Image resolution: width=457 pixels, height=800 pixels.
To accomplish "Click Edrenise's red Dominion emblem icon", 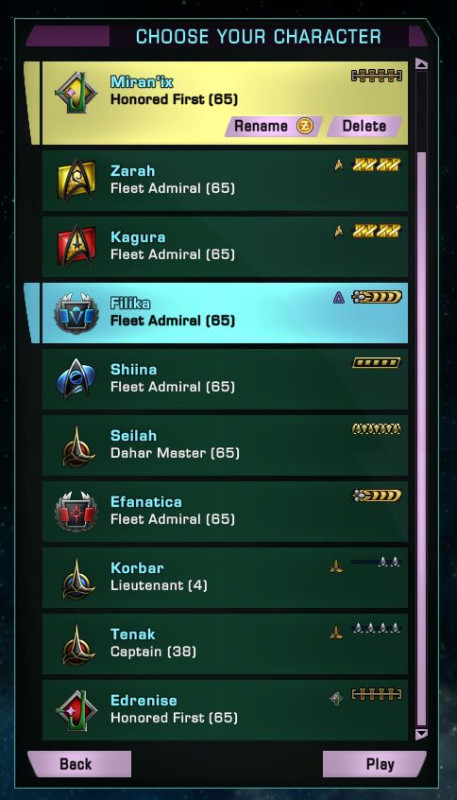I will click(76, 710).
